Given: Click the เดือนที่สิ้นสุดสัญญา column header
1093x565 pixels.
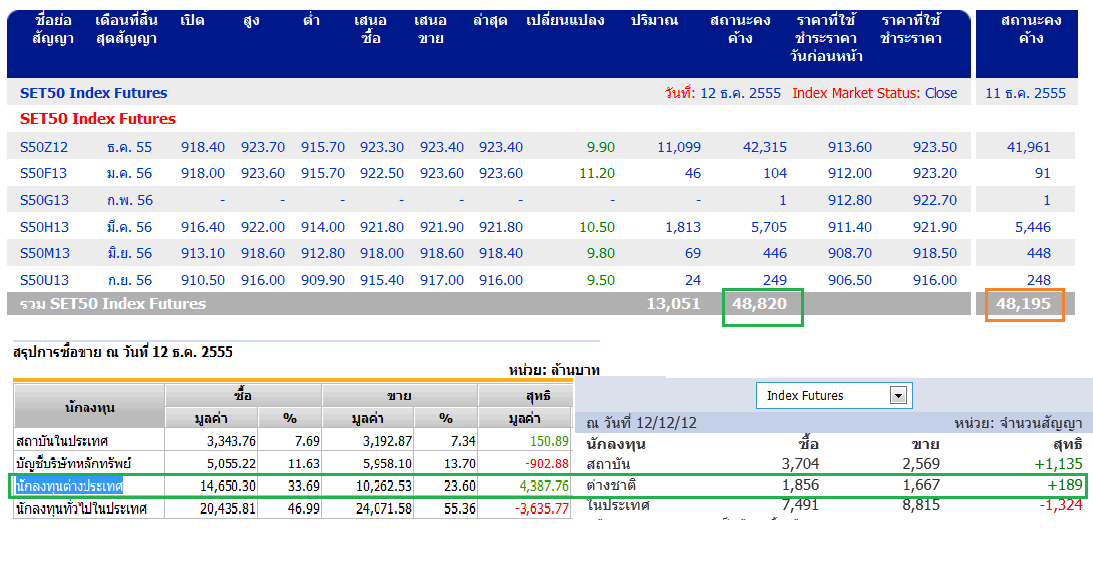Looking at the screenshot, I should click(x=125, y=29).
